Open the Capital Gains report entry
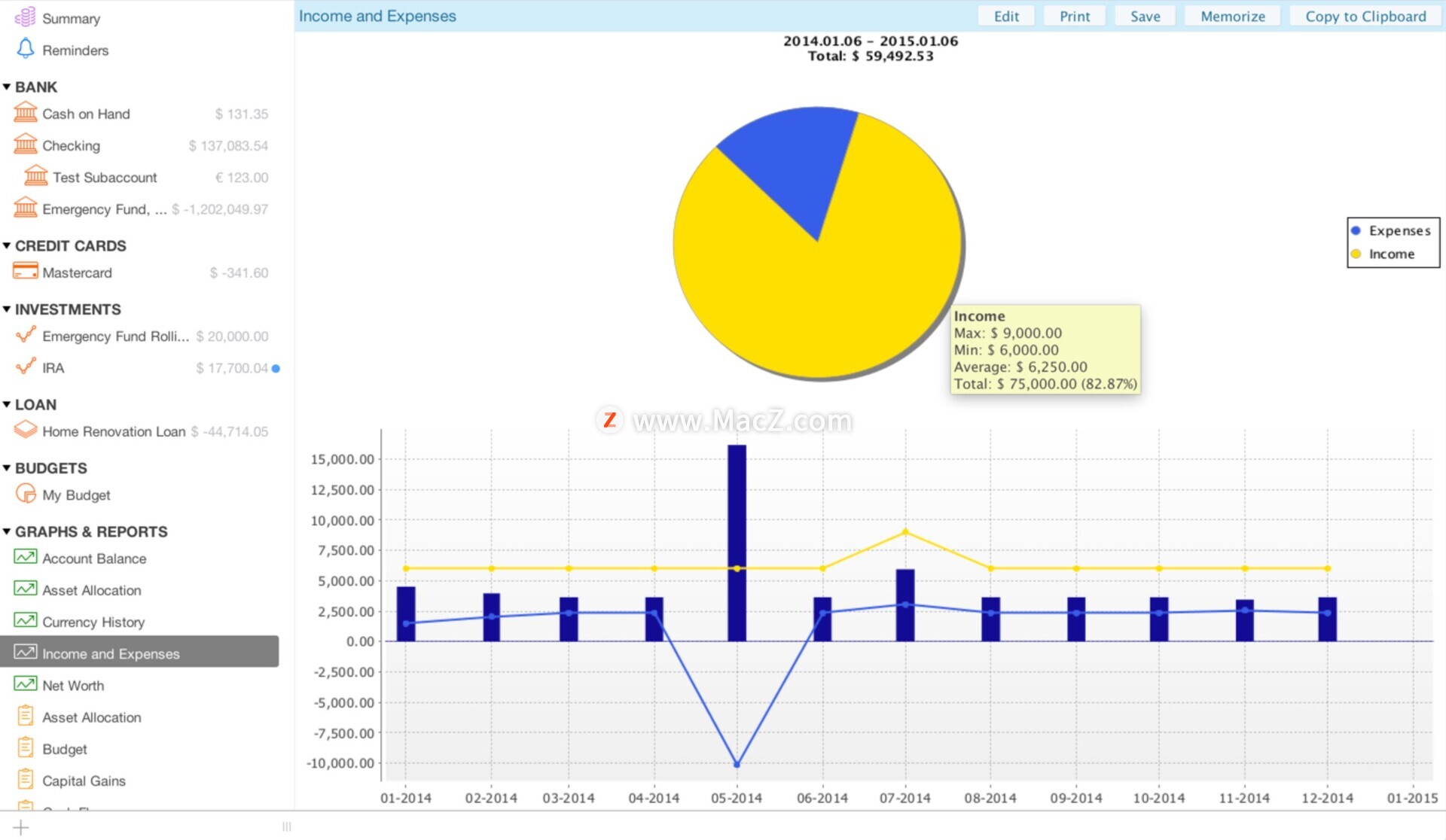Screen dimensions: 1446x840 click(140, 781)
